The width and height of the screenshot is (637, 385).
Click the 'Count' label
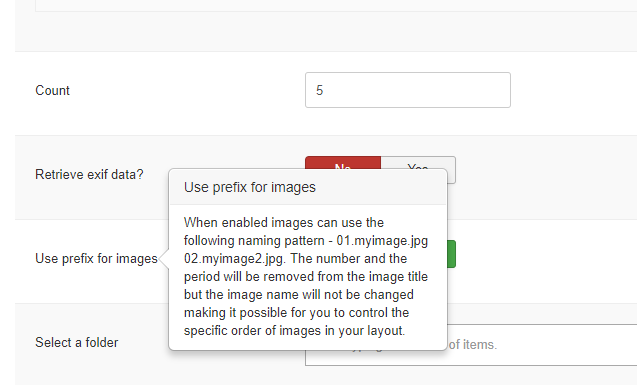52,90
